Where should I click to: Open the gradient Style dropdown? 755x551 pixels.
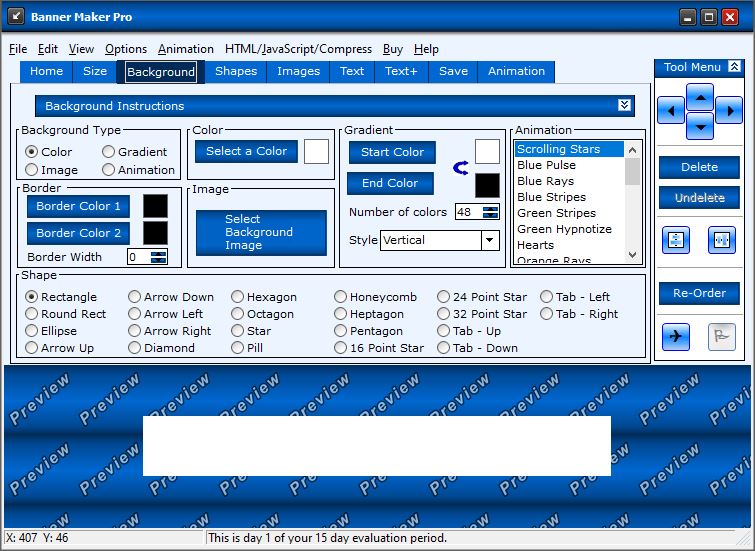490,240
